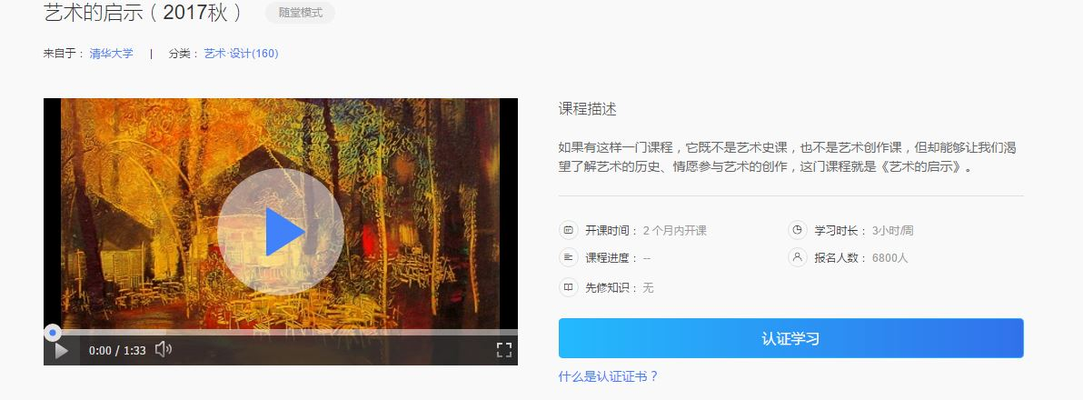Open the 什么是认证证书？ link
The image size is (1083, 400).
click(608, 377)
